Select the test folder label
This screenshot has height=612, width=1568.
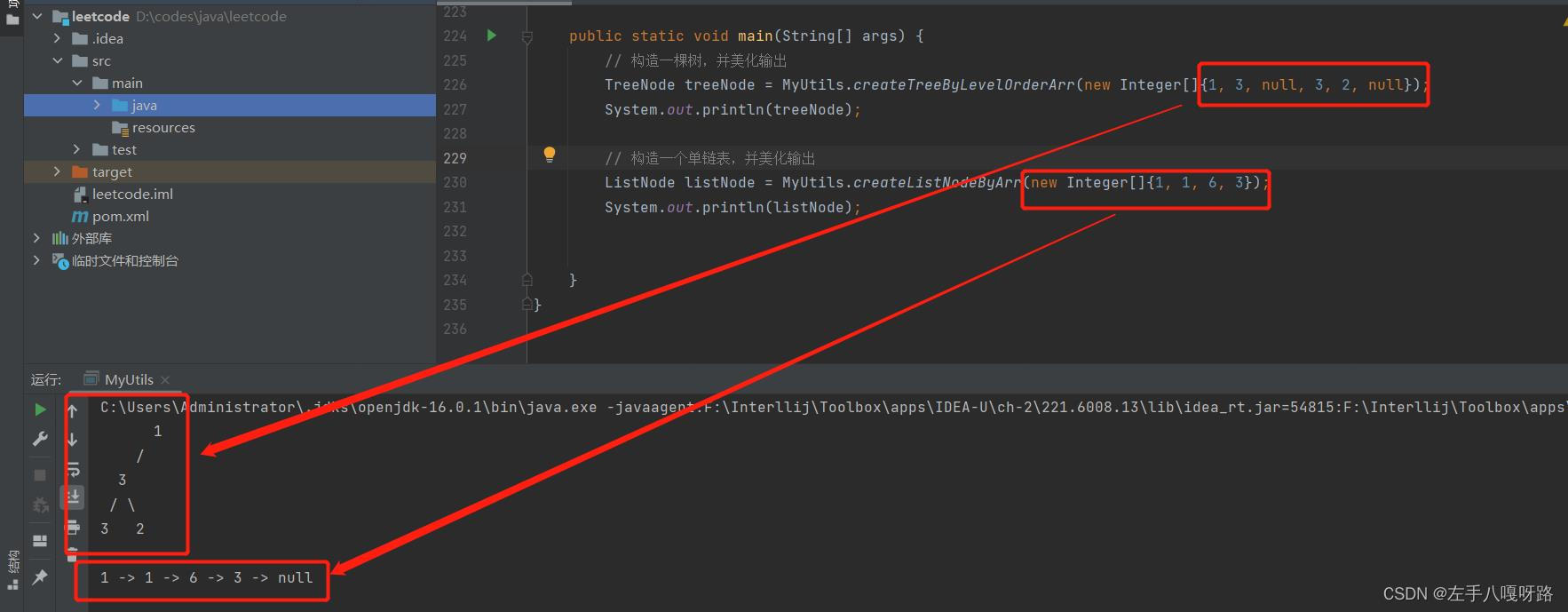point(124,149)
